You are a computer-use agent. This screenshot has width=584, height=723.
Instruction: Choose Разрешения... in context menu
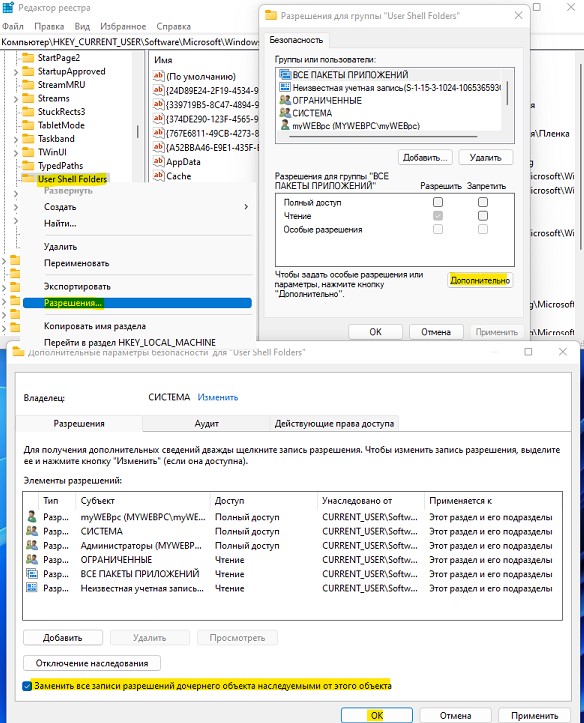click(x=137, y=303)
